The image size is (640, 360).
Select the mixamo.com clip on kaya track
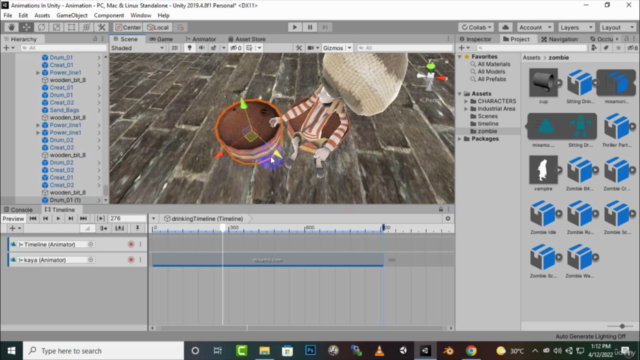click(x=268, y=260)
